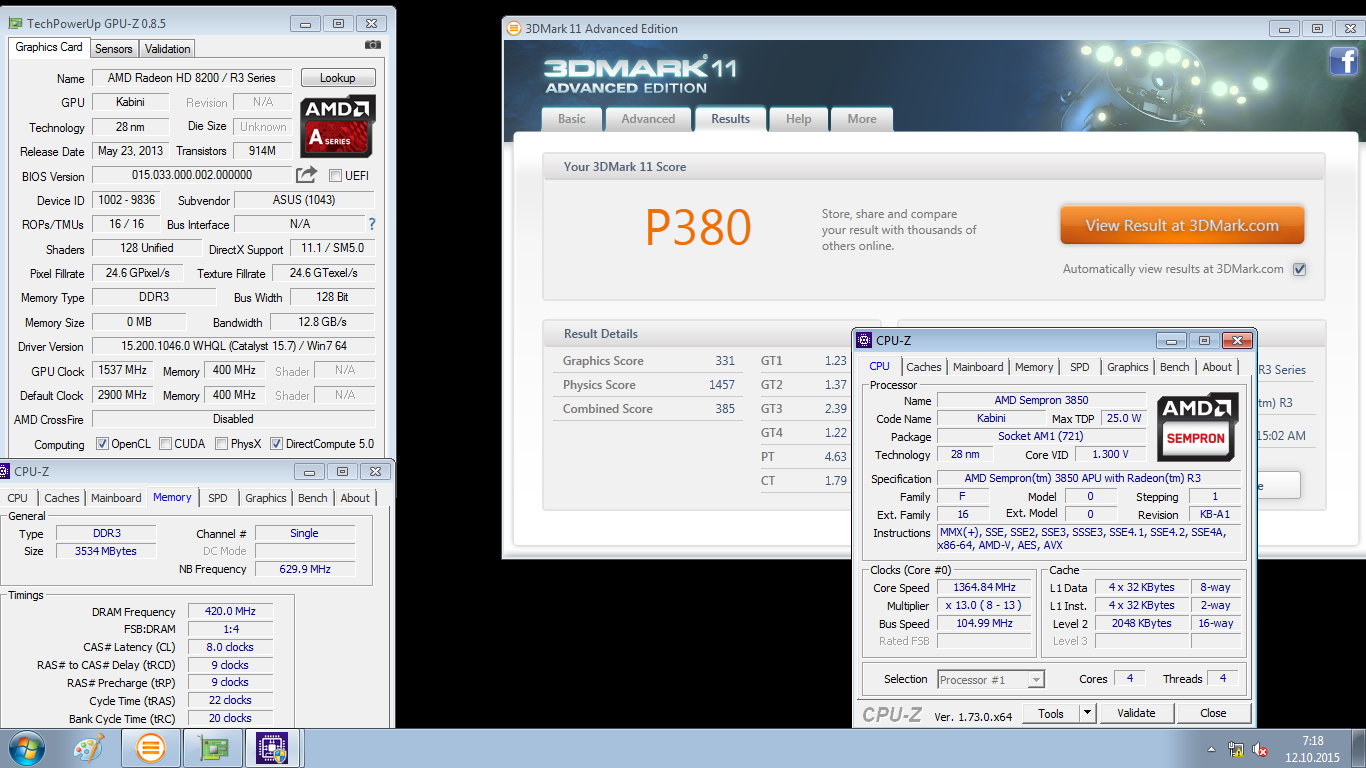
Task: Toggle the OpenCL checkbox
Action: (x=102, y=444)
